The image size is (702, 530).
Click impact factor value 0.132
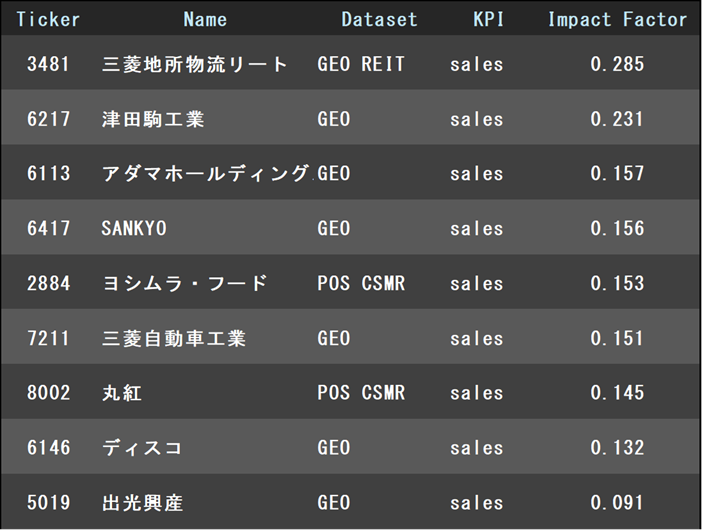(x=617, y=448)
